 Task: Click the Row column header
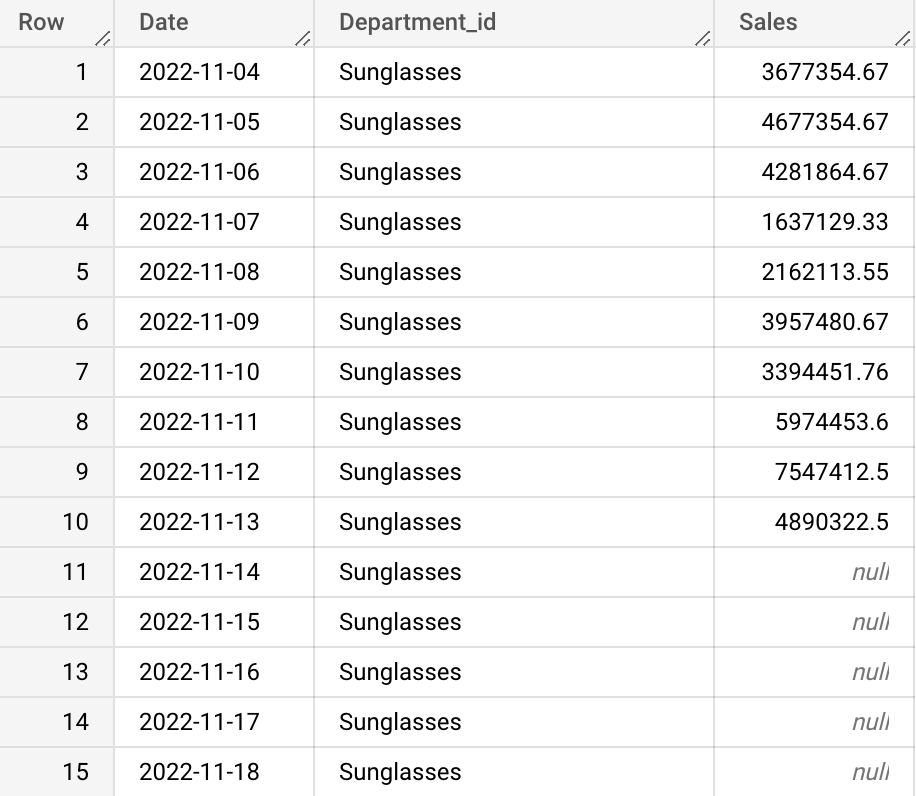click(41, 22)
